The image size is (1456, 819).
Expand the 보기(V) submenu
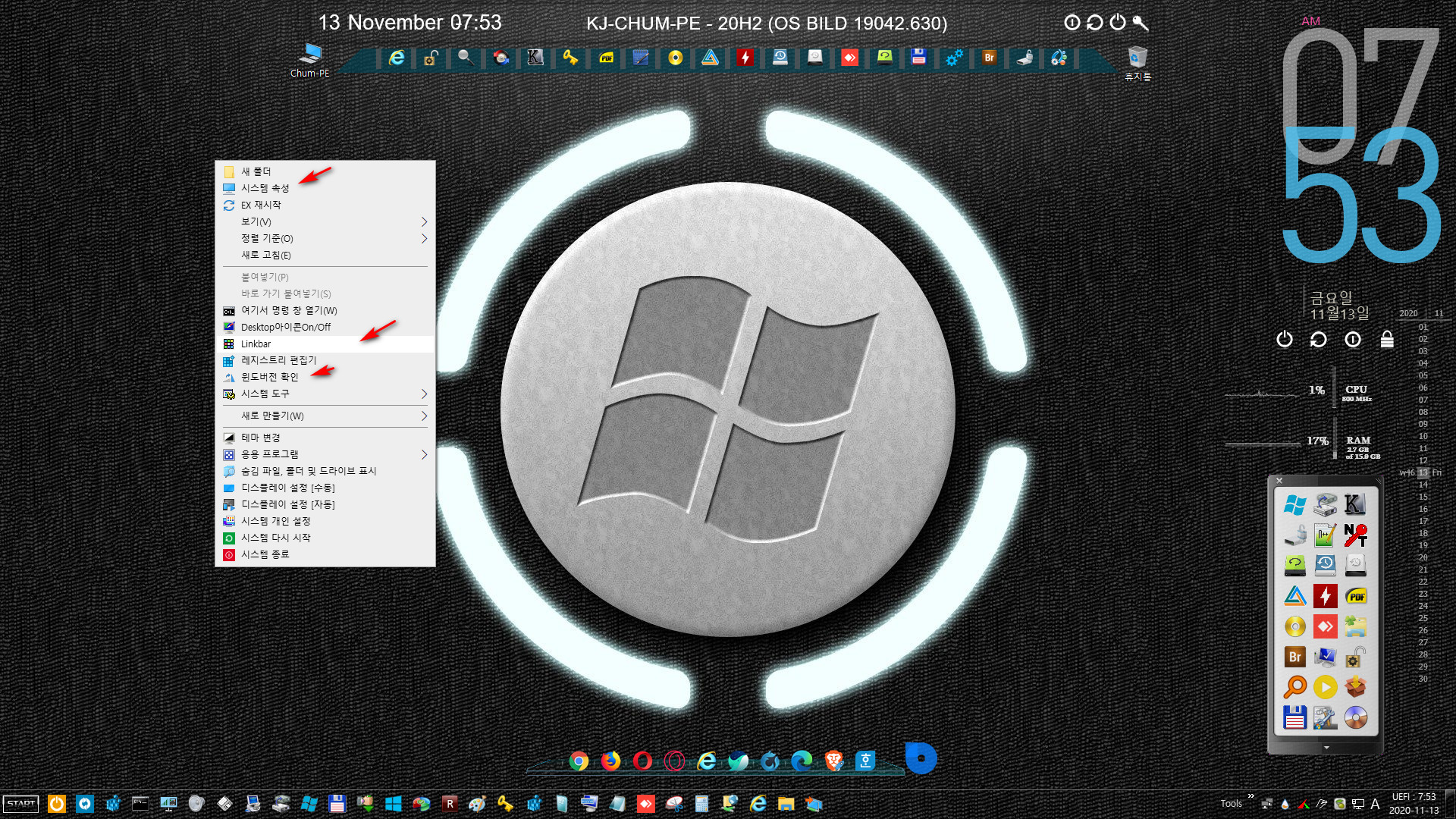325,221
